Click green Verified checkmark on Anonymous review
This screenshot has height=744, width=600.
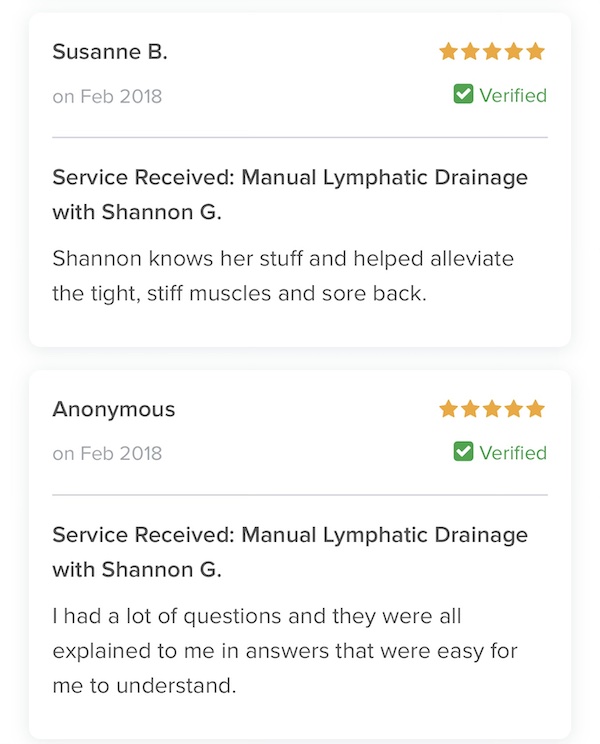click(x=463, y=451)
